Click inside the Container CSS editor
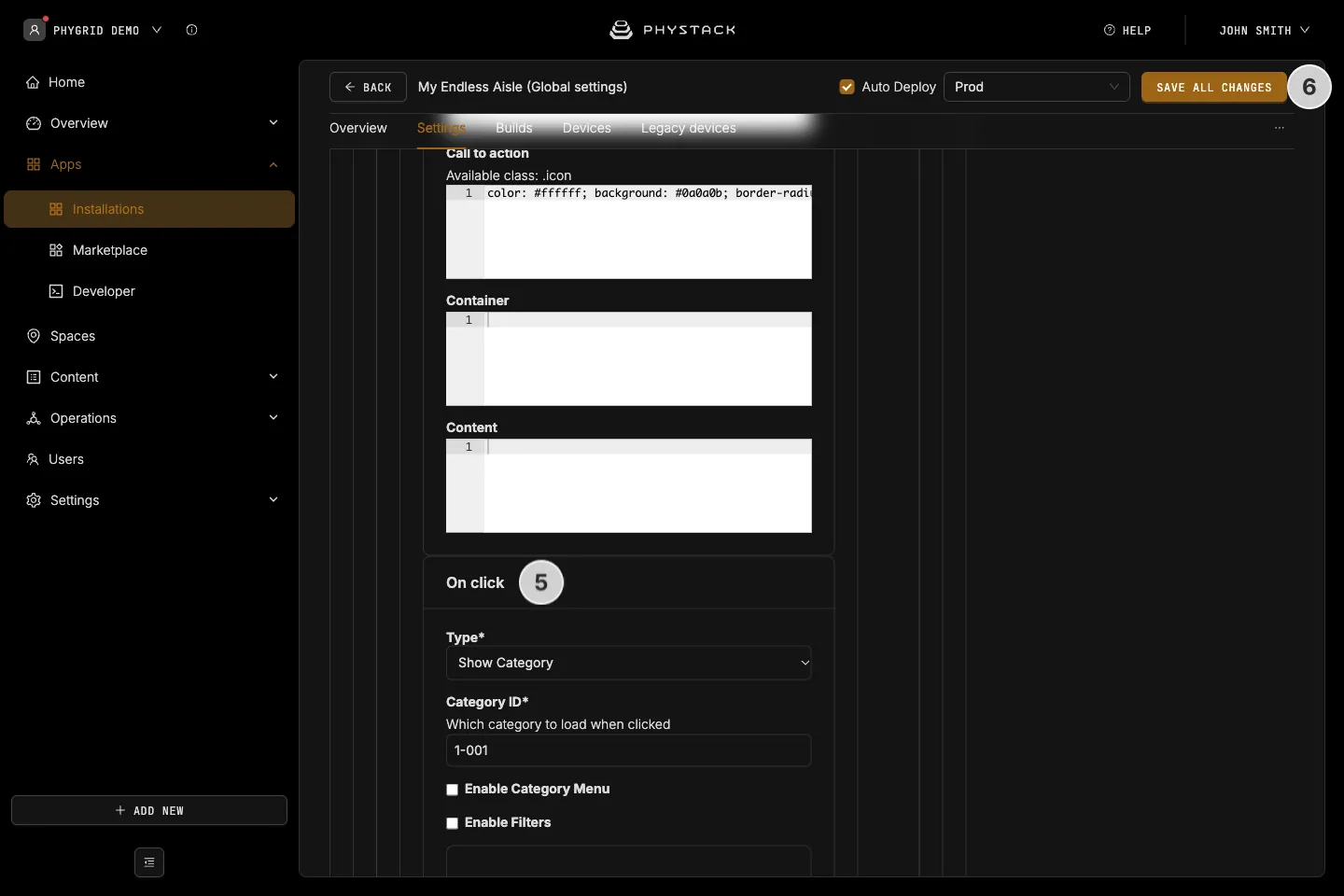Viewport: 1344px width, 896px height. click(629, 359)
